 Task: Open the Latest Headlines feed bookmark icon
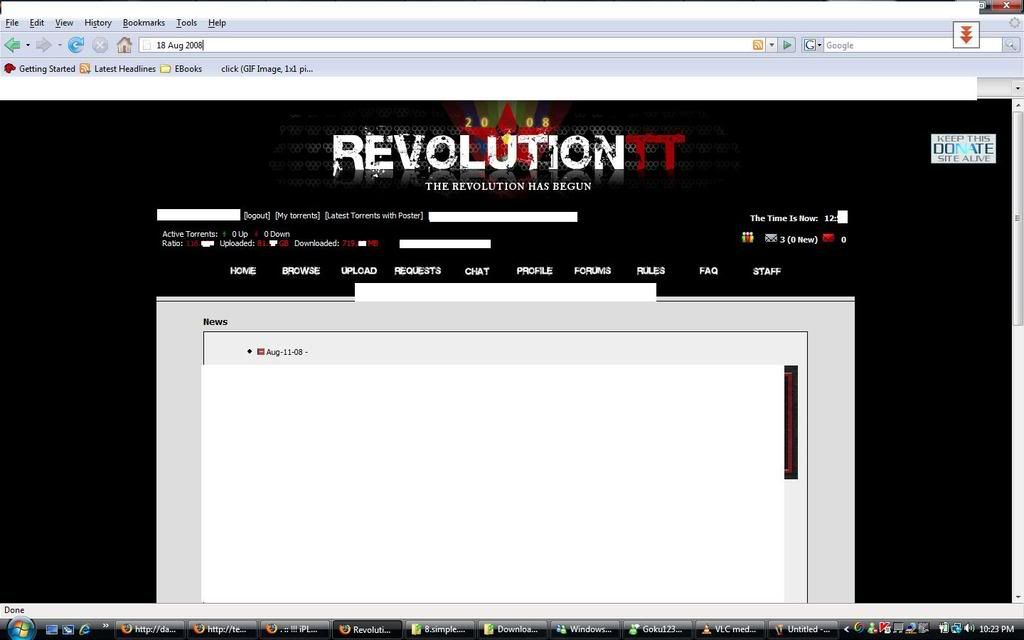tap(85, 69)
